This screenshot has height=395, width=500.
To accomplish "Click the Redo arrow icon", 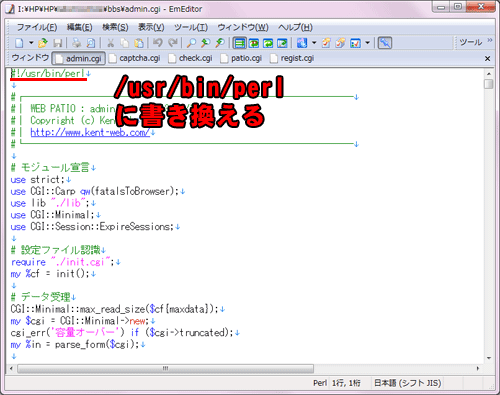I will pos(172,43).
